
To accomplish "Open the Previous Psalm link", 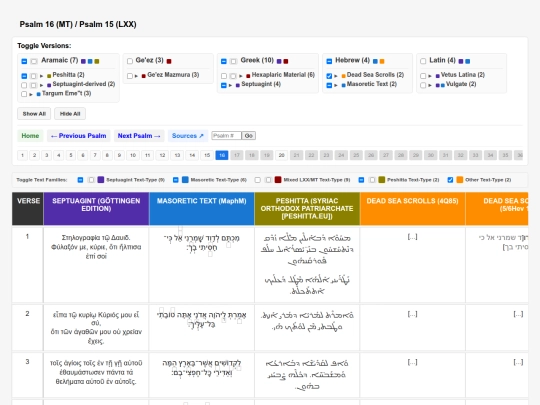I will click(79, 136).
